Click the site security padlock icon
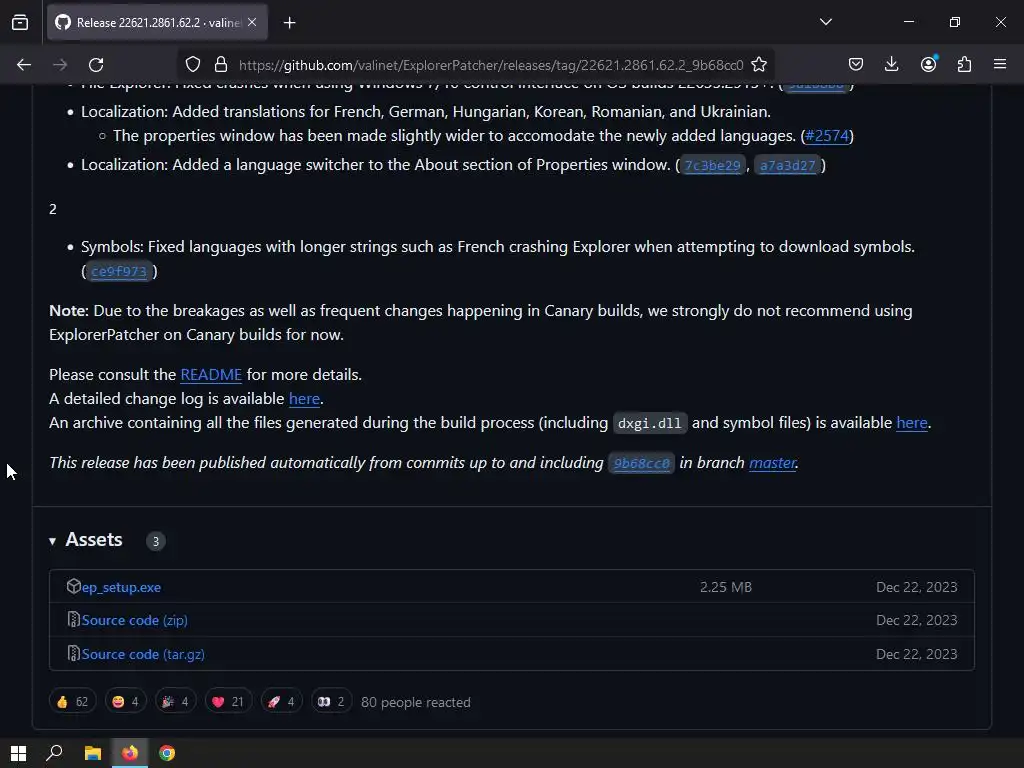1024x768 pixels. pos(221,65)
